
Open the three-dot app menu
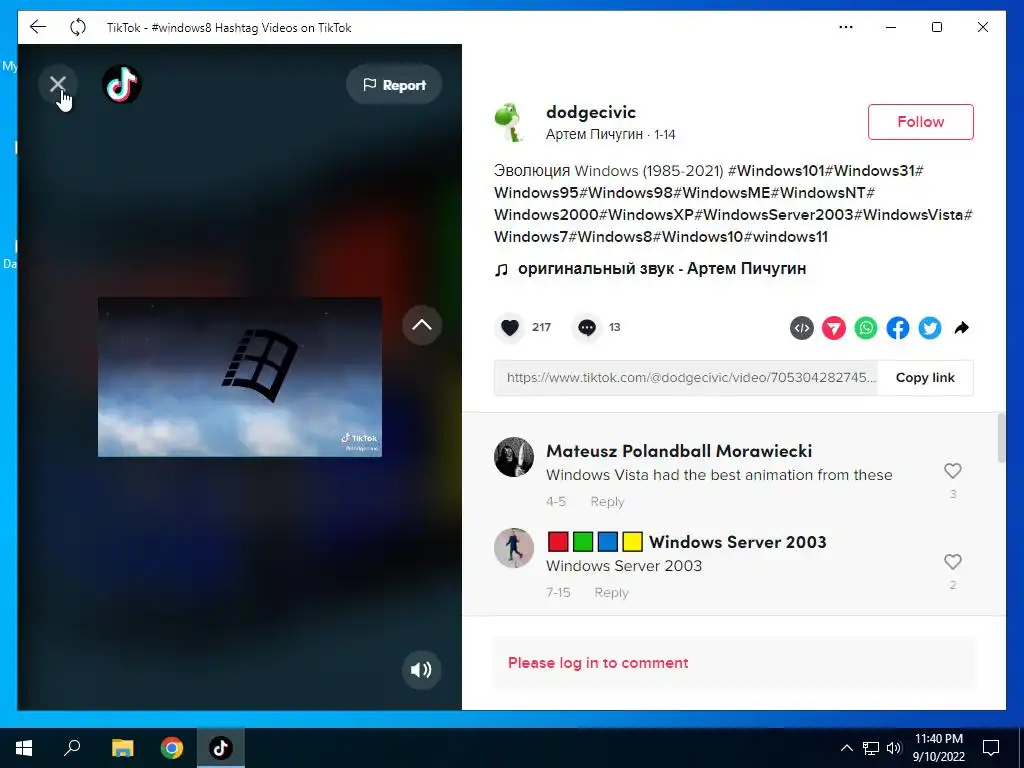(846, 27)
